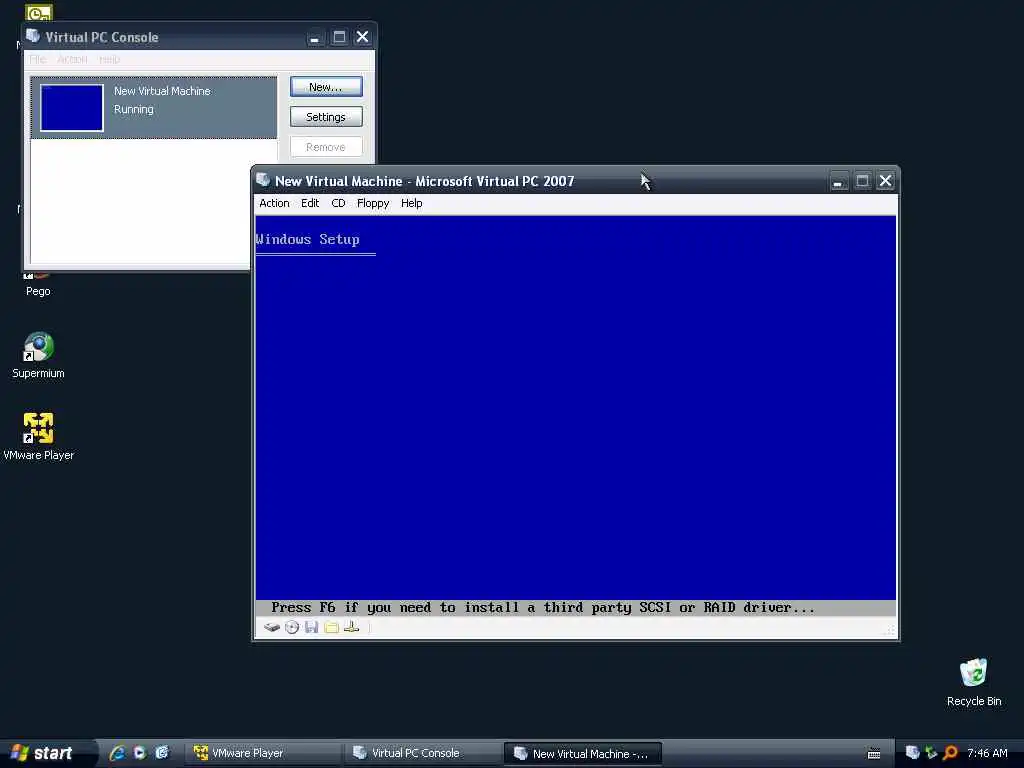
Task: Click the orange magnifier tray icon
Action: pos(950,753)
